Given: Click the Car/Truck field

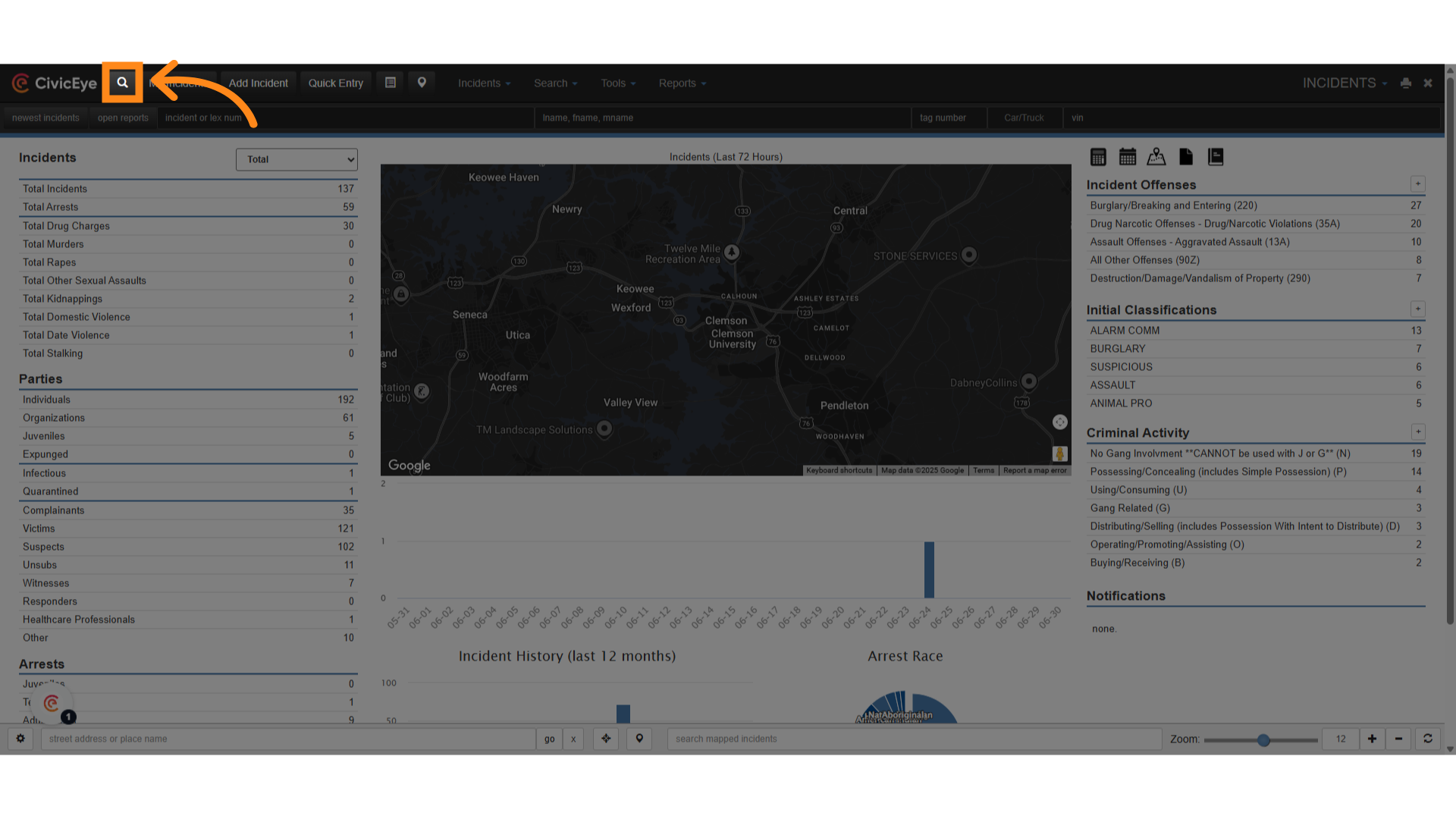Looking at the screenshot, I should click(x=1025, y=118).
